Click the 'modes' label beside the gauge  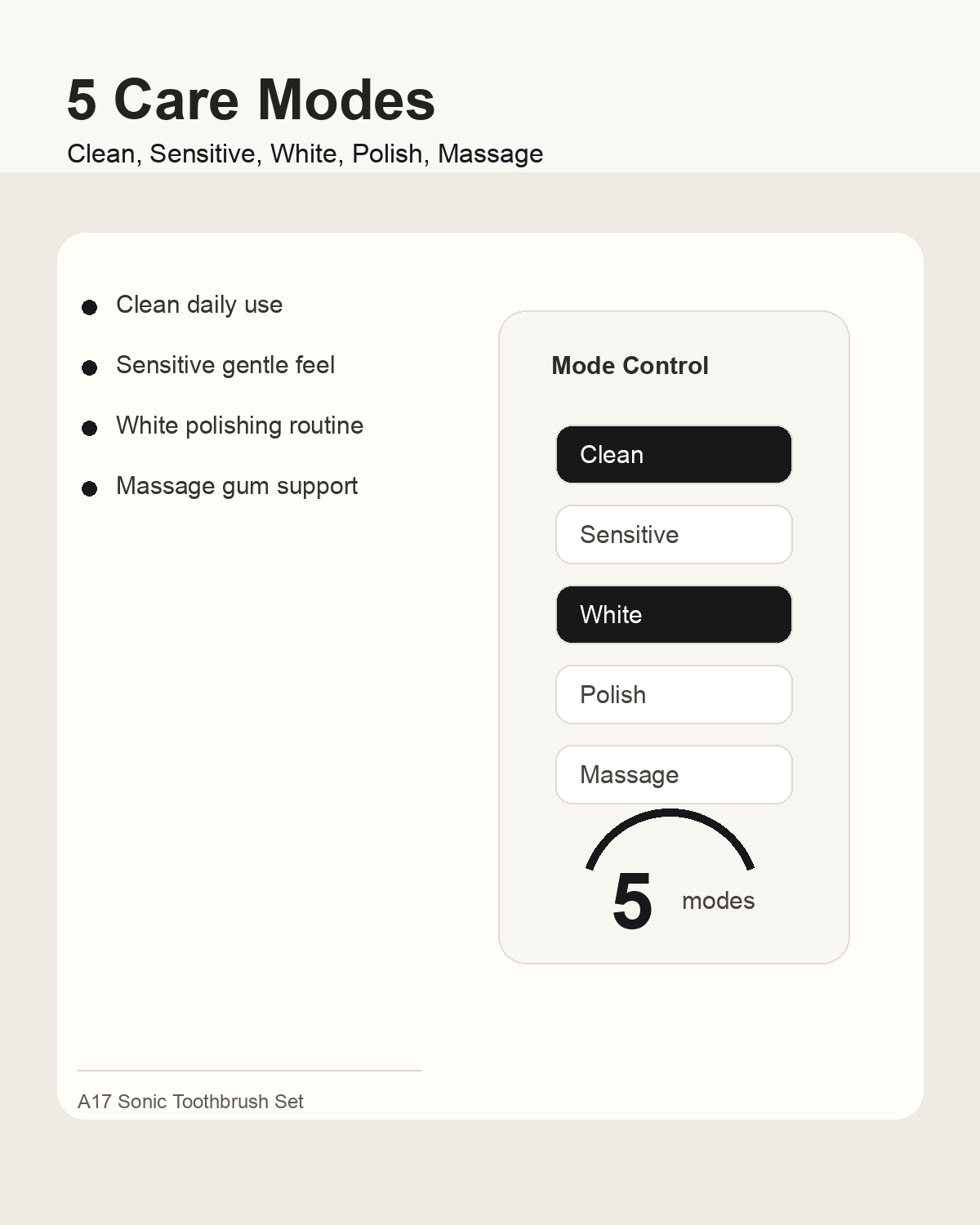coord(718,901)
